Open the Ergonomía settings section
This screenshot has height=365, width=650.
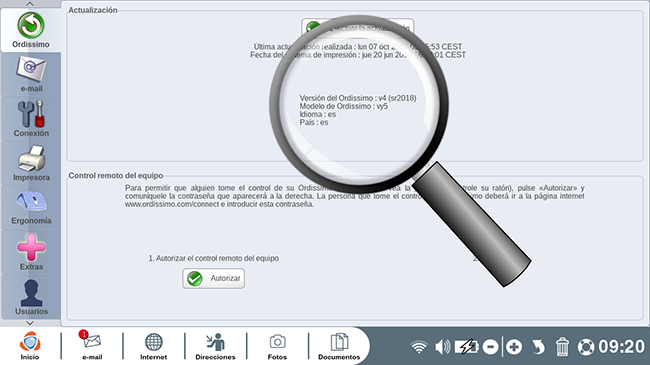(31, 208)
